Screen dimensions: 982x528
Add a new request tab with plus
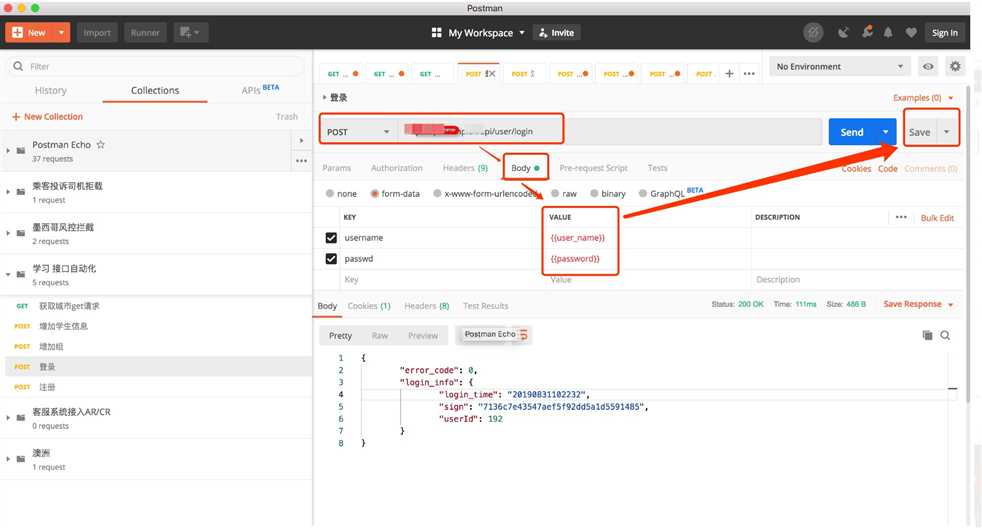click(x=729, y=73)
